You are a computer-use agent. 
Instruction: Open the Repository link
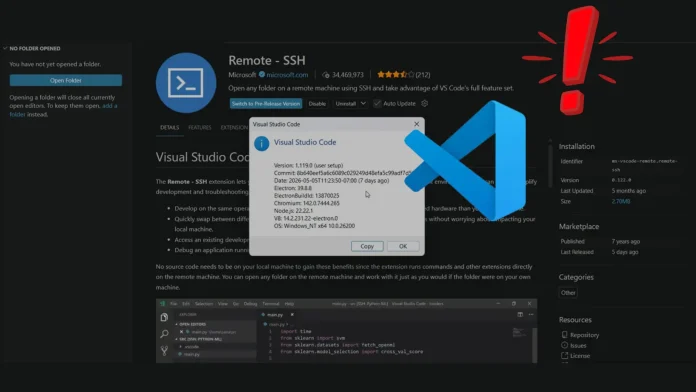pyautogui.click(x=584, y=335)
